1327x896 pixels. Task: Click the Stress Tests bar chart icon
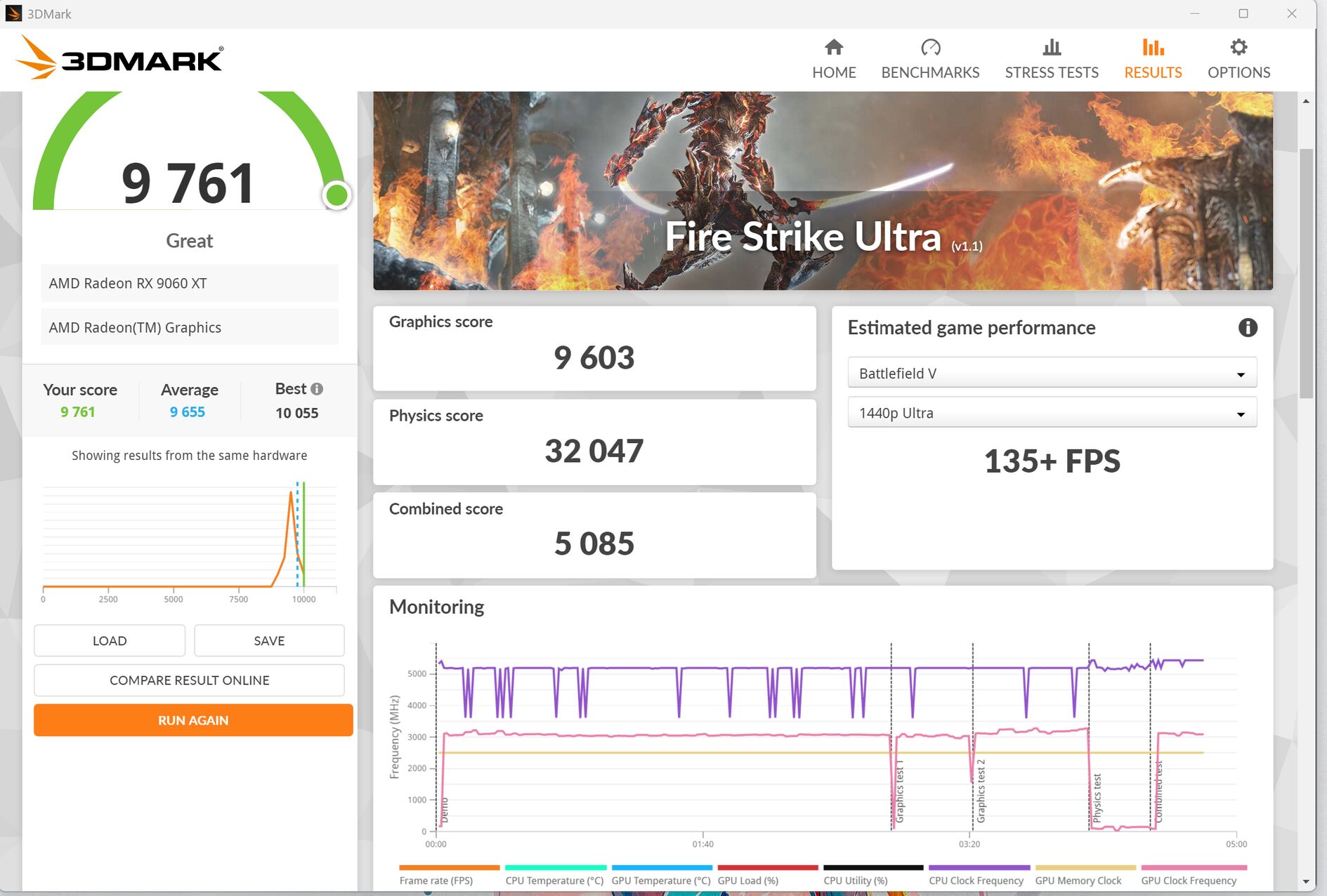(1052, 47)
